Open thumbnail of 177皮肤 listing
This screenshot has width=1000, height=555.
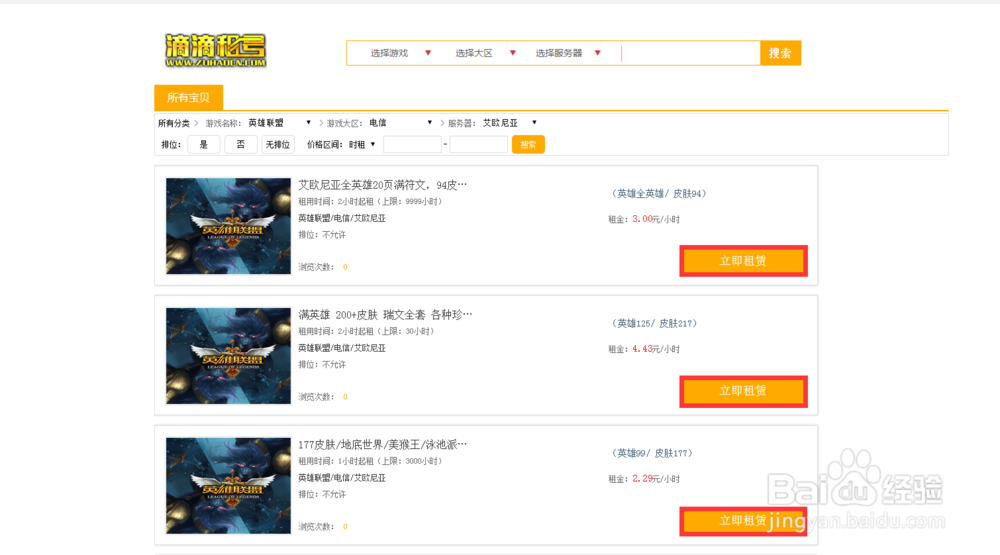(228, 485)
